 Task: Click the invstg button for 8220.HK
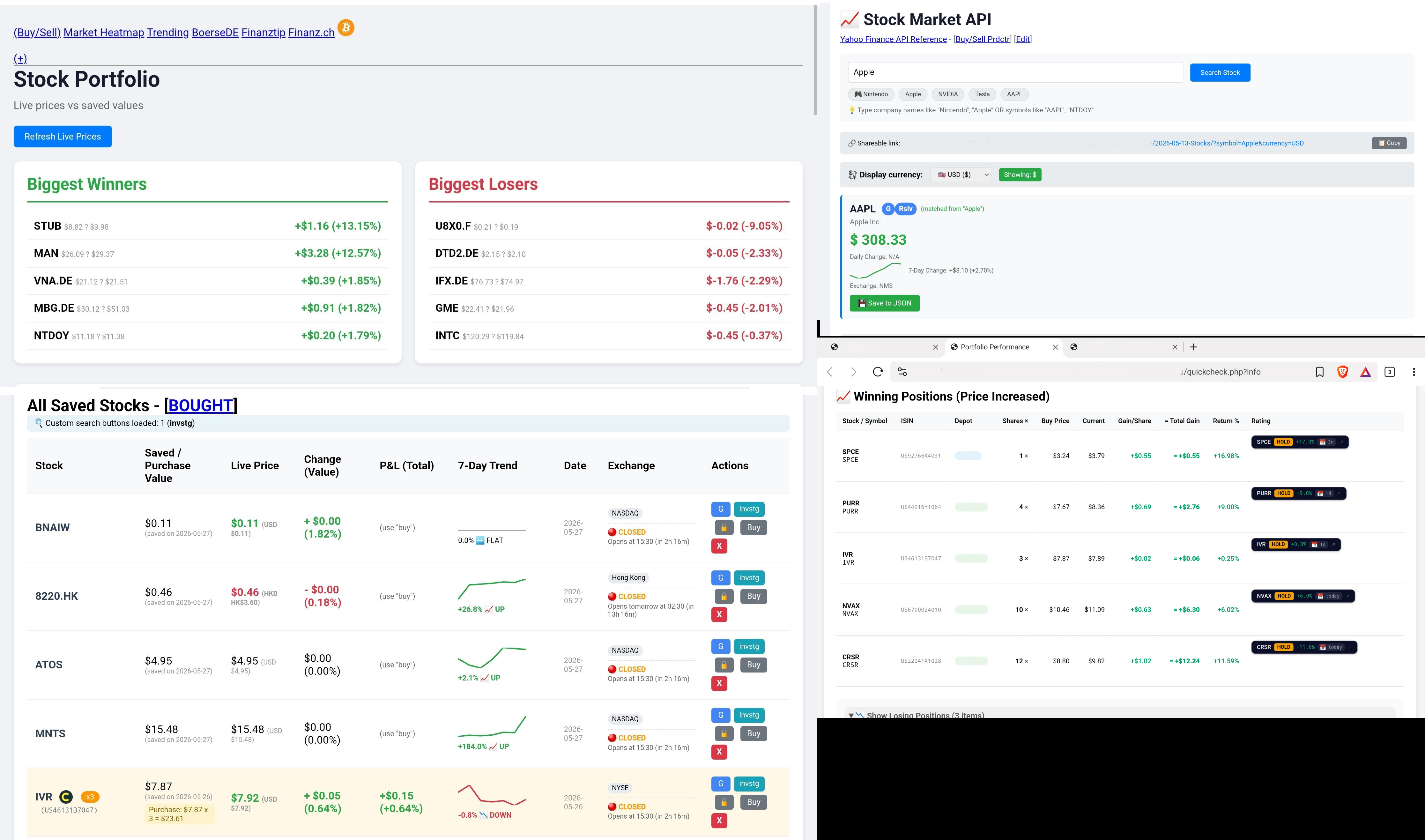click(749, 578)
